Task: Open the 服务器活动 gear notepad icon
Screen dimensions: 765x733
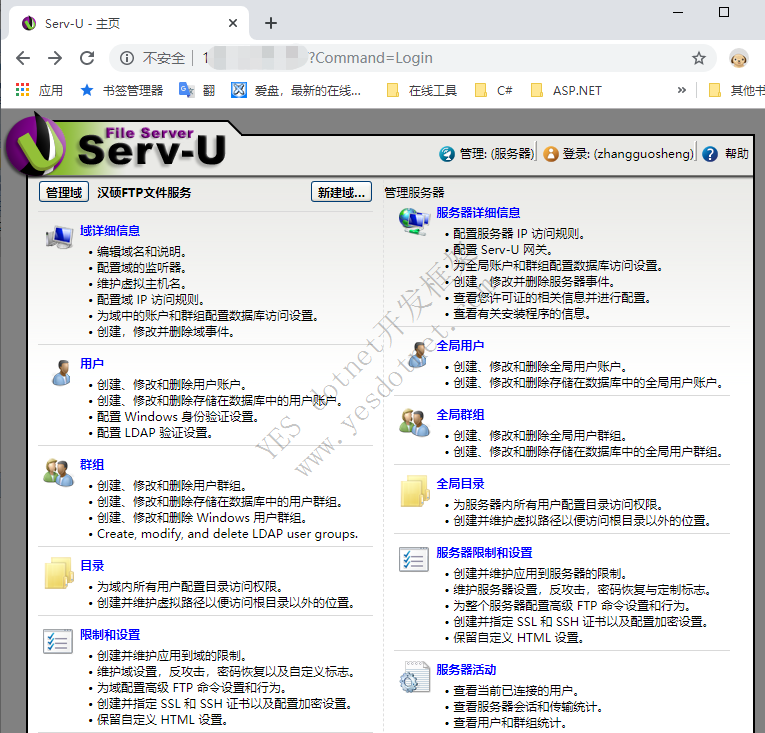Action: [x=415, y=677]
